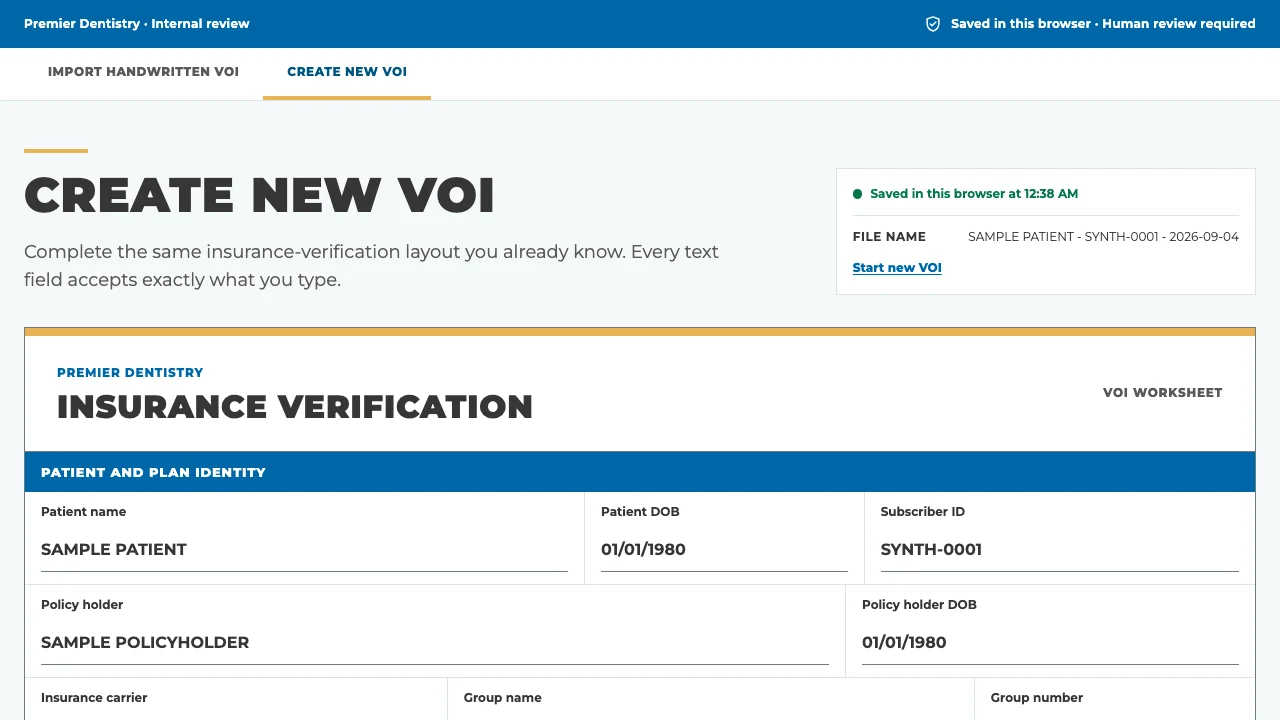Select the Create New VOI tab
The image size is (1280, 720).
[347, 72]
